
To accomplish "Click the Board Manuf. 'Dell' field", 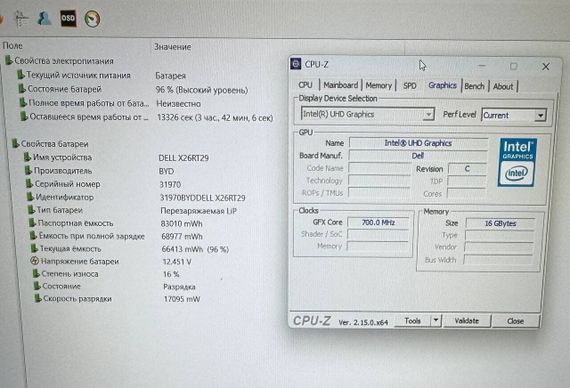I will (x=418, y=156).
